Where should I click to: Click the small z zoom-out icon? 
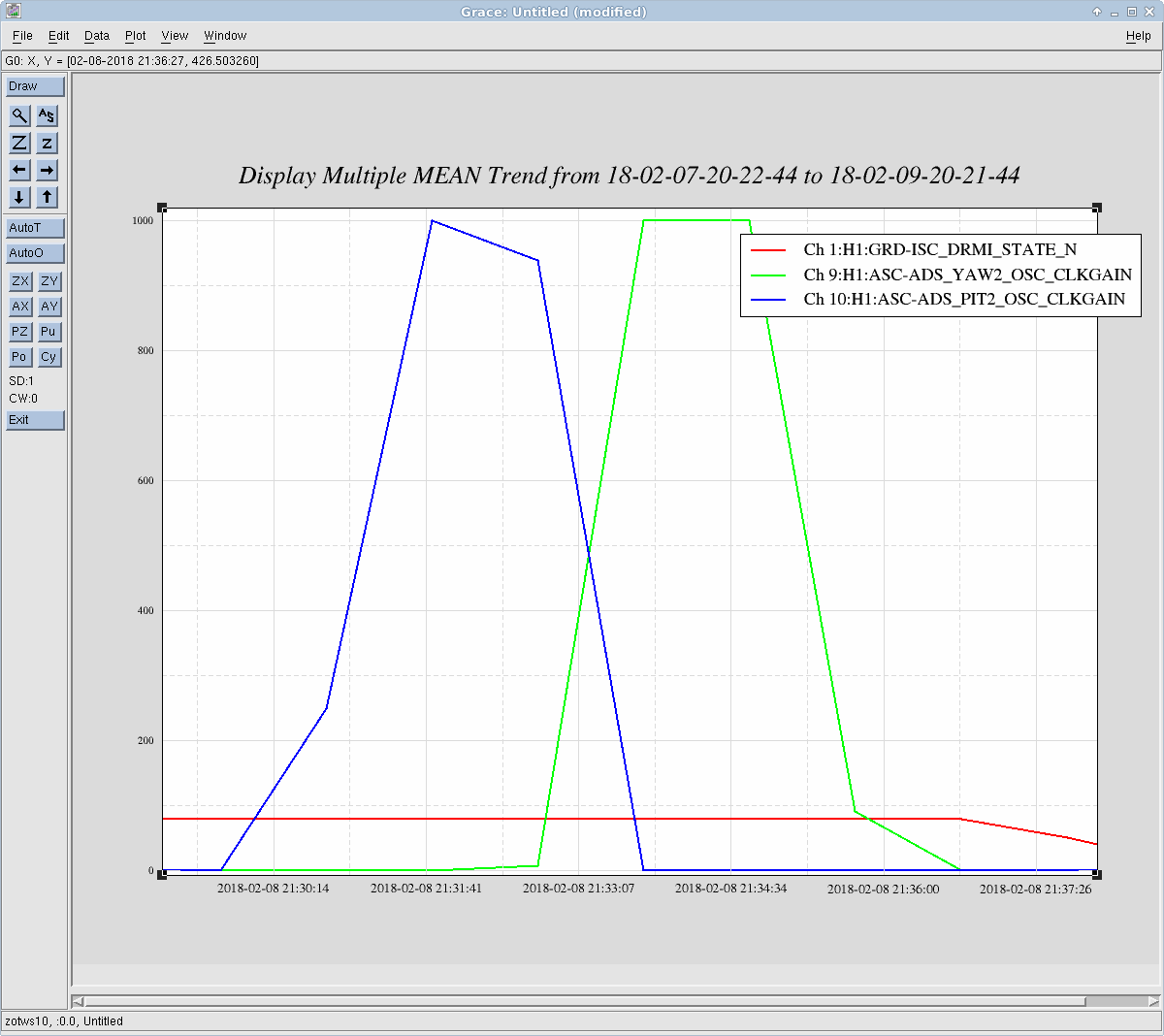[47, 143]
